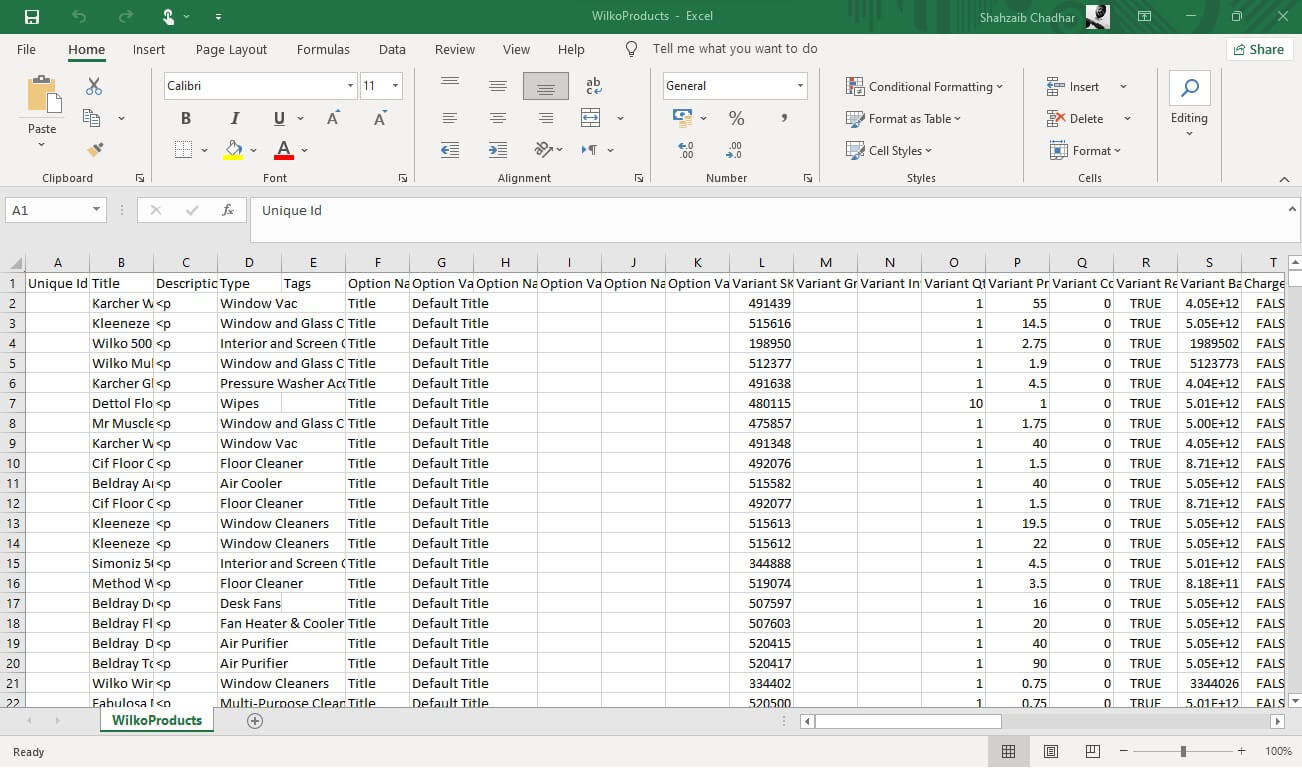Click the Save icon in title bar
The image size is (1302, 768).
coord(32,17)
